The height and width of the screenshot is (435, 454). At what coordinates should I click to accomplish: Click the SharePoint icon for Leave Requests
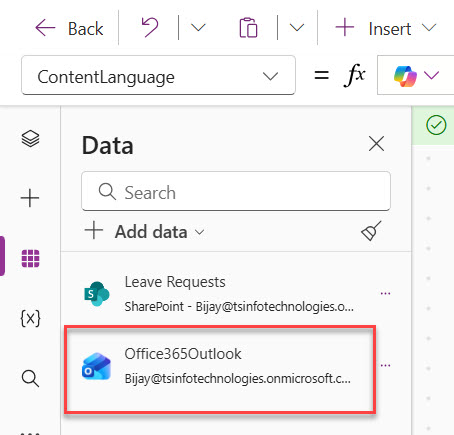96,294
